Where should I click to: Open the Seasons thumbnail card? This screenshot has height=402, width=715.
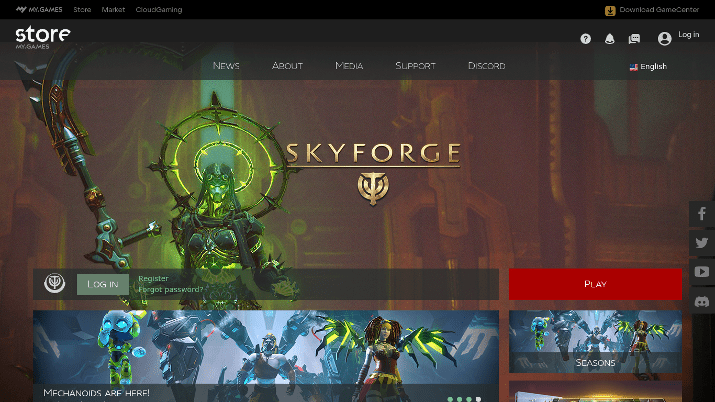pos(595,342)
